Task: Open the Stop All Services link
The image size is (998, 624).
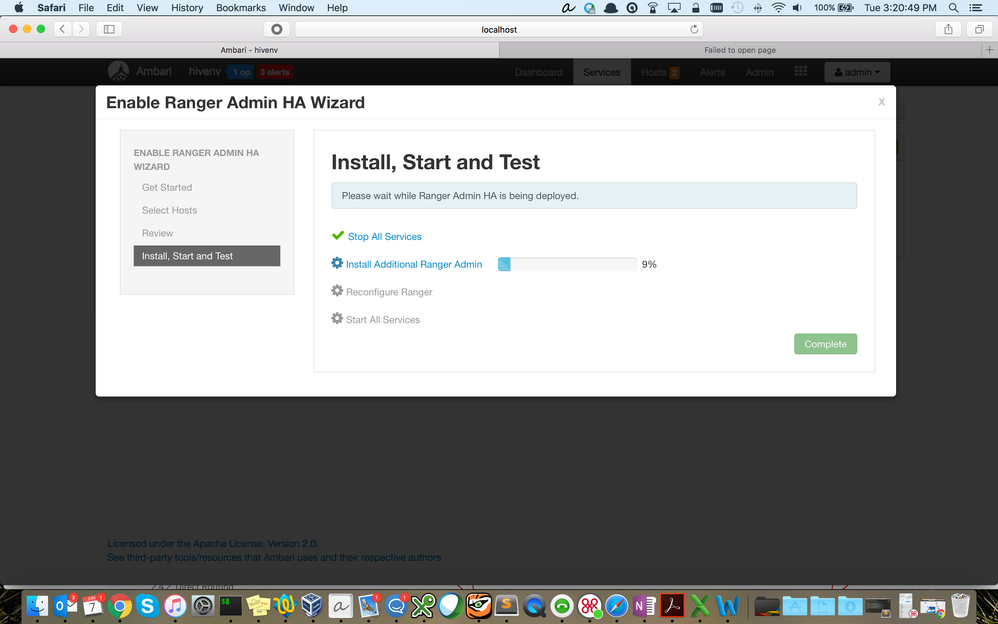Action: (384, 236)
